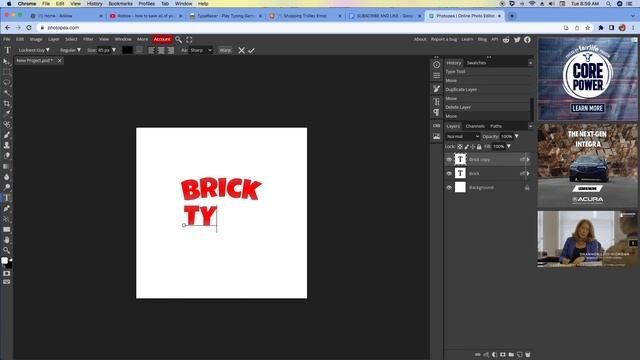The width and height of the screenshot is (640, 360).
Task: Select the Pen tool
Action: click(x=7, y=209)
